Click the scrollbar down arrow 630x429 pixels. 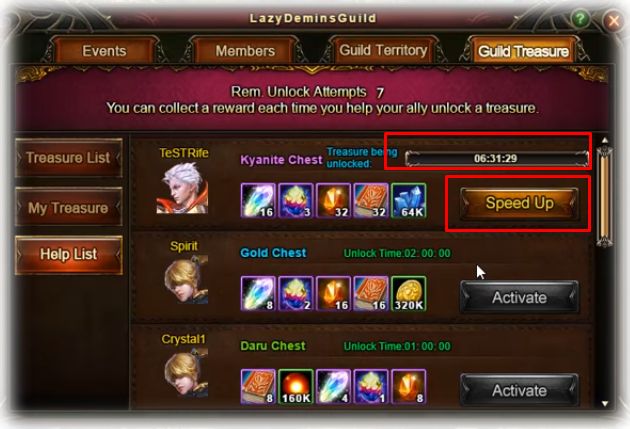[605, 404]
